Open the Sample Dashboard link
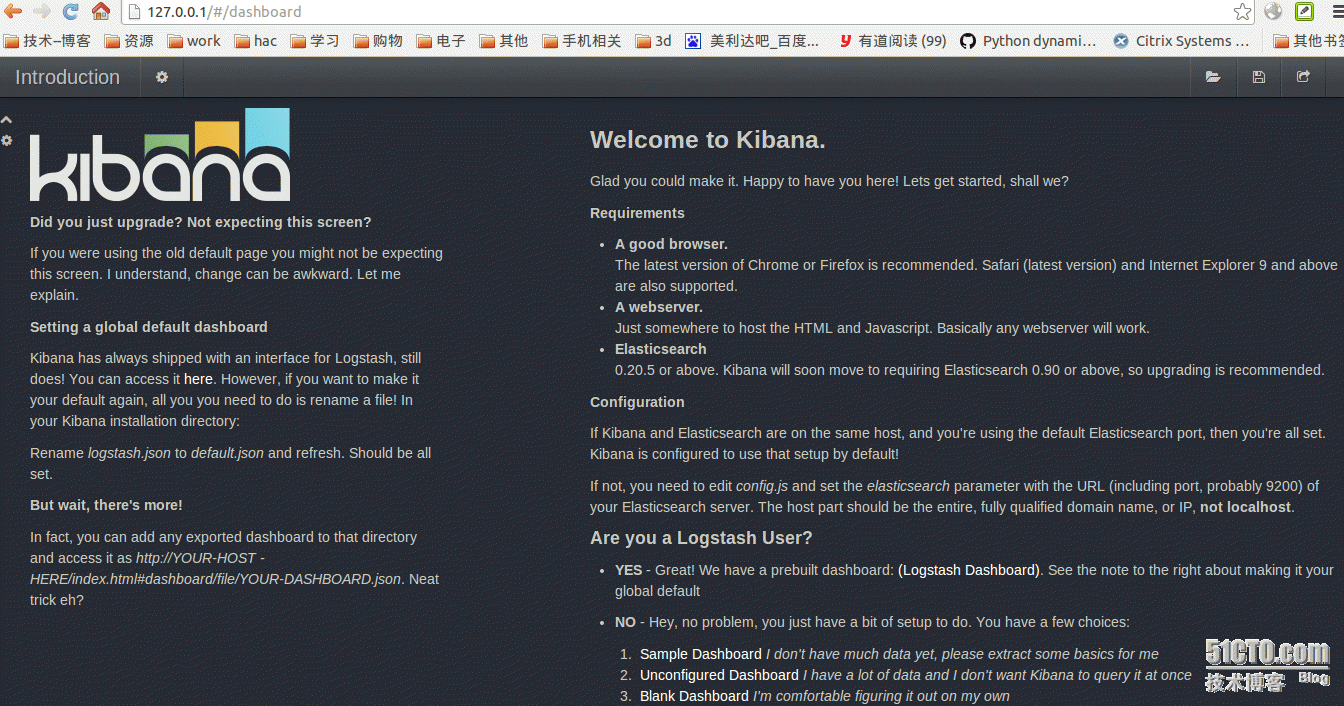Screen dimensions: 1344x706 tap(701, 654)
